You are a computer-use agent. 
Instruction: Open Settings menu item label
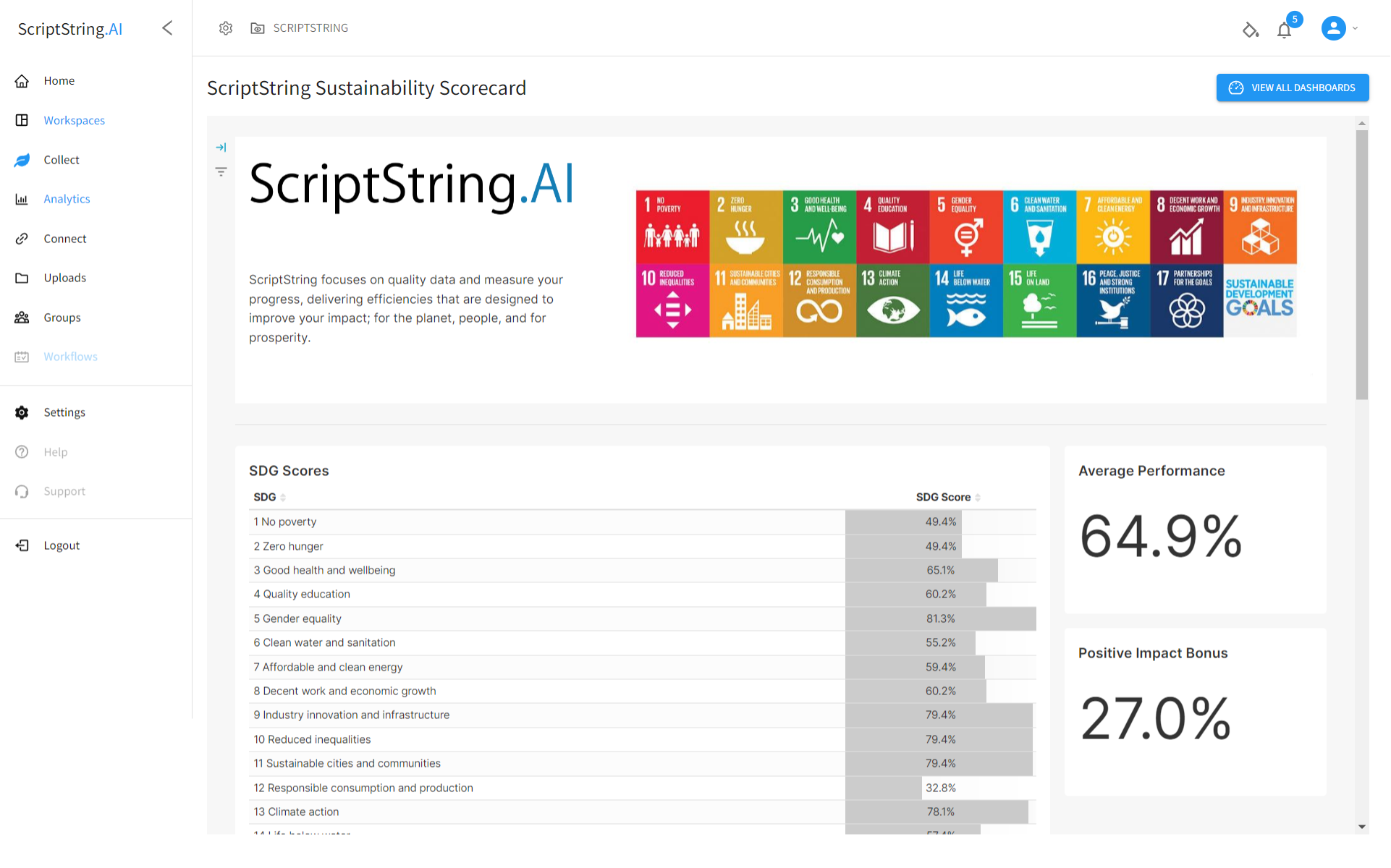pos(64,412)
